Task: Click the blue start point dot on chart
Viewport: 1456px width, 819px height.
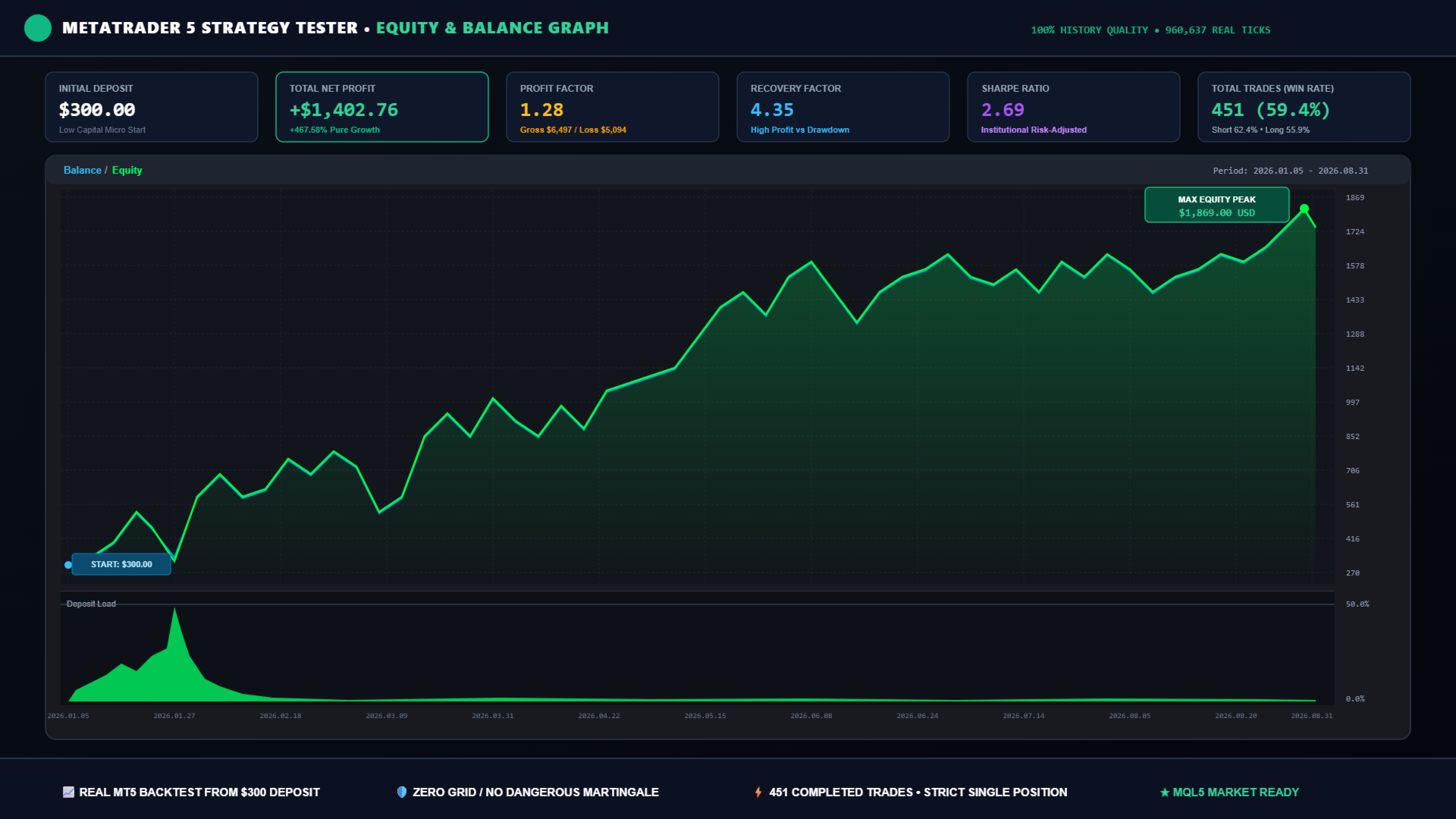Action: click(68, 565)
